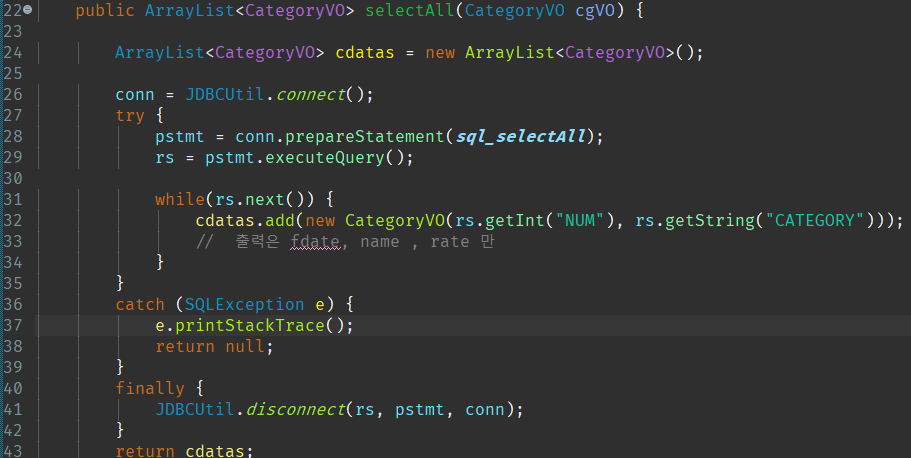Click the 'new' keyword on line 24
911x458 pixels.
(x=440, y=53)
